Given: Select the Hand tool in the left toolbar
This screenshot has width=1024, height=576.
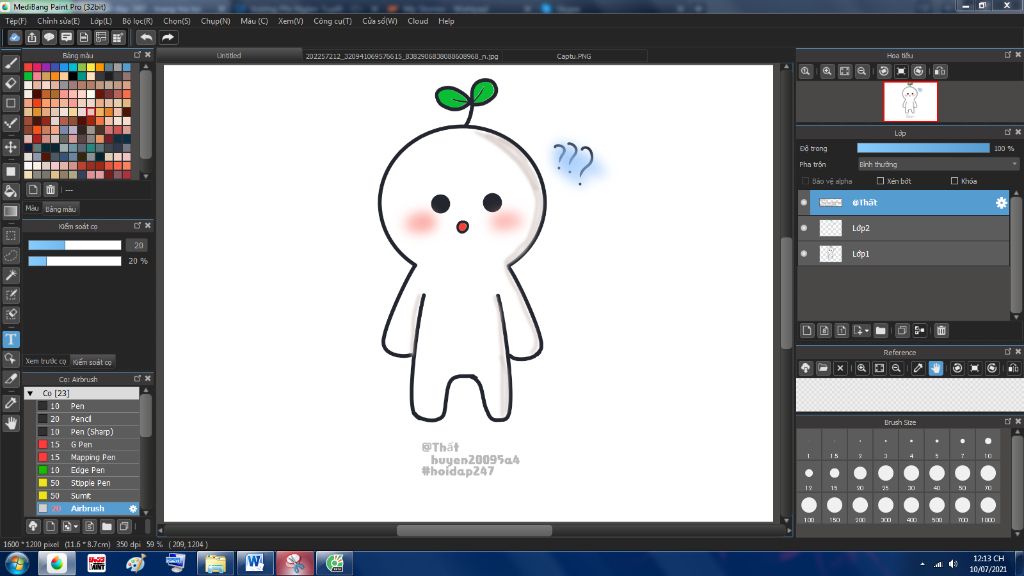Looking at the screenshot, I should tap(11, 423).
